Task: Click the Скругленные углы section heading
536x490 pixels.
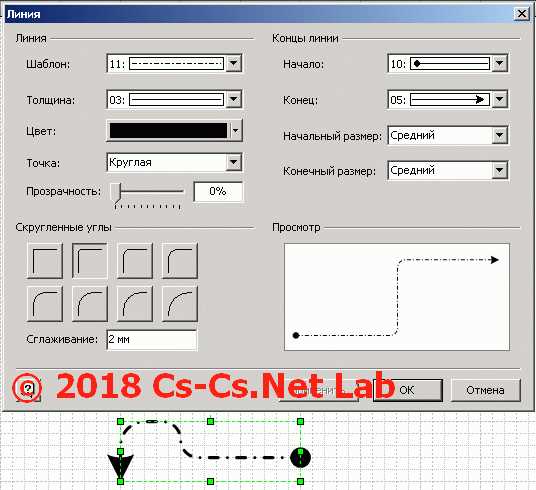Action: click(x=64, y=227)
